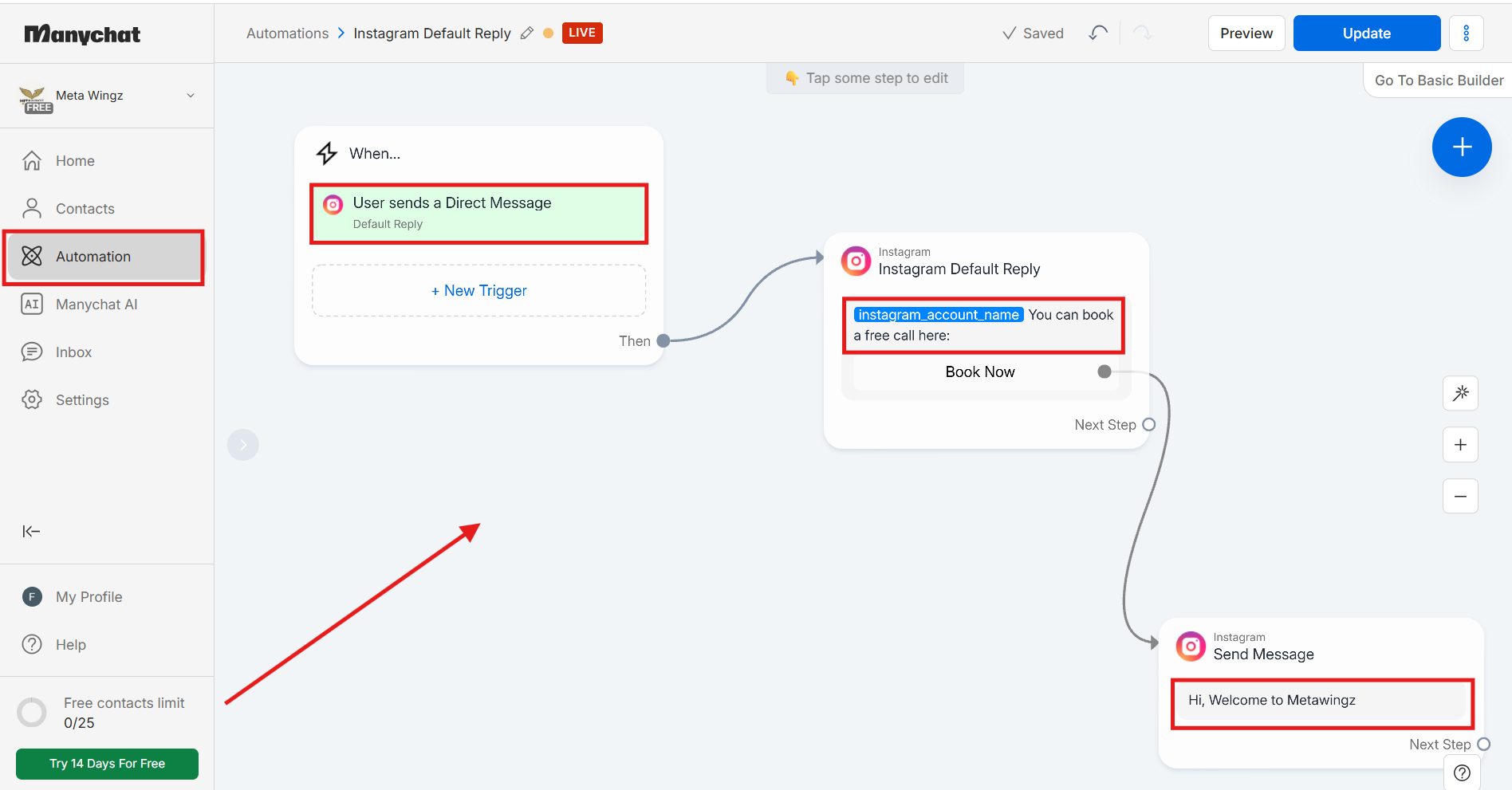1512x790 pixels.
Task: Click the magic wand auto-arrange icon
Action: coord(1460,393)
